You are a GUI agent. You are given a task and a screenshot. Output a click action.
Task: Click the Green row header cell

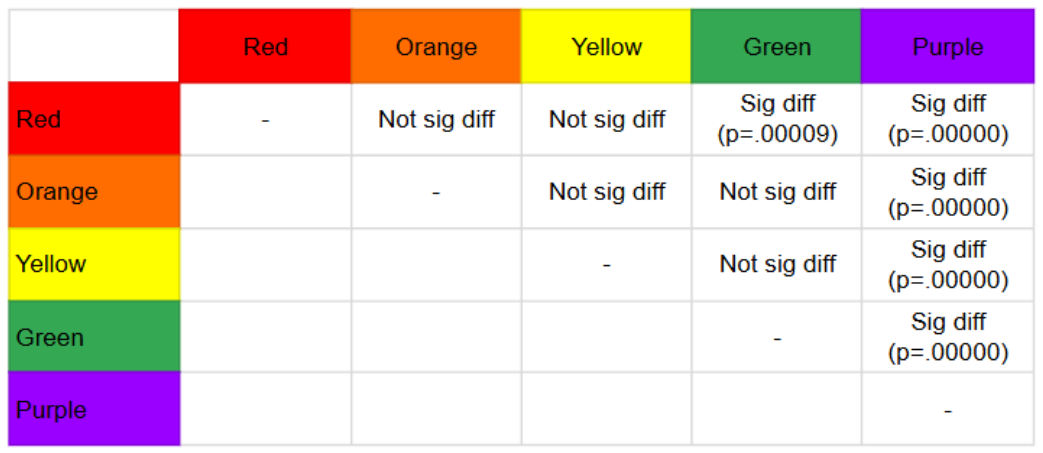click(x=94, y=337)
